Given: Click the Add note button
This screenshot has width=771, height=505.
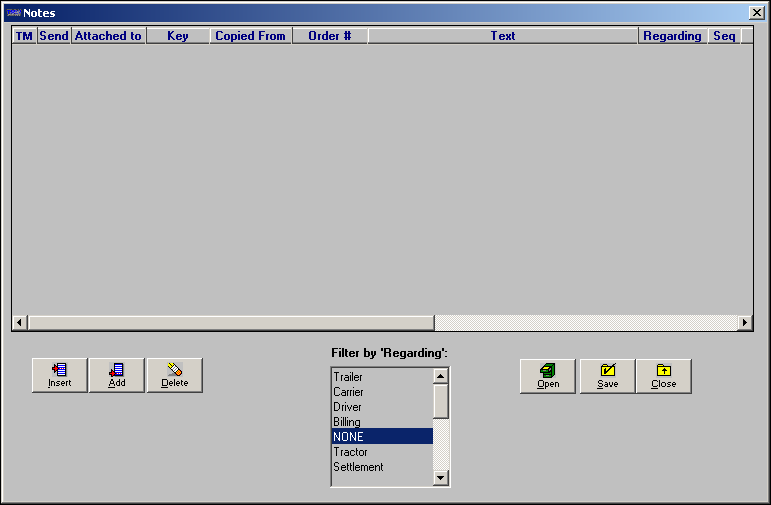Looking at the screenshot, I should (x=117, y=375).
